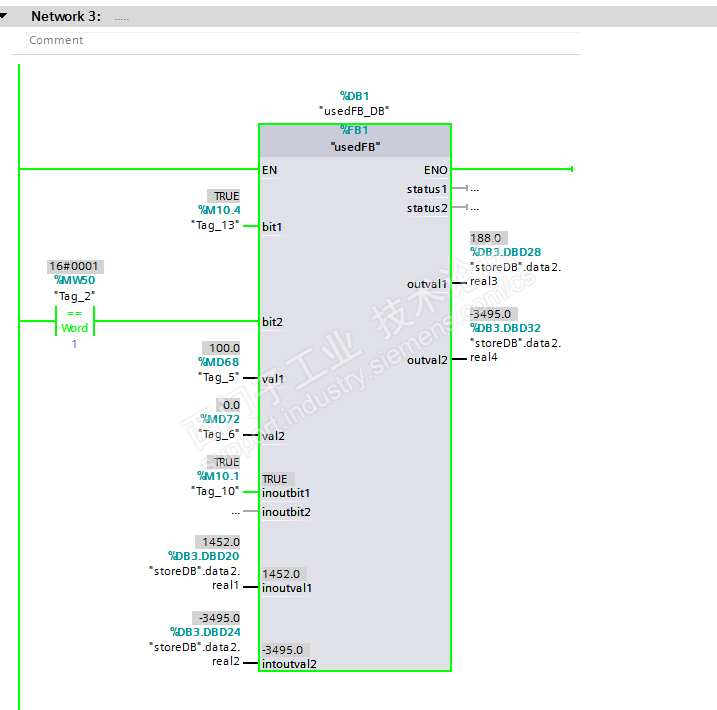
Task: Click the empty operand placeholder for status1
Action: tap(475, 188)
